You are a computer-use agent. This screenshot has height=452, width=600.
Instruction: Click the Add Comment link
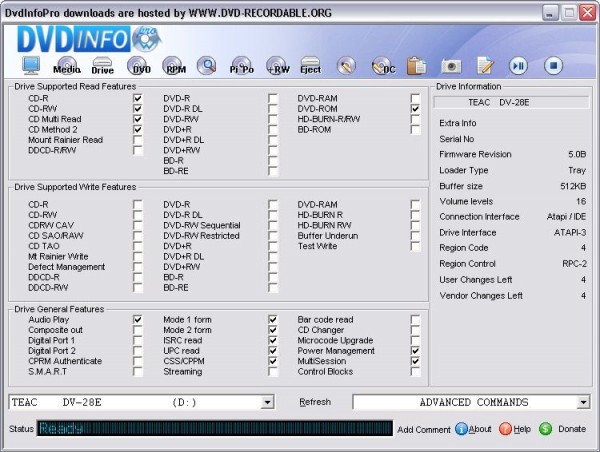point(423,429)
